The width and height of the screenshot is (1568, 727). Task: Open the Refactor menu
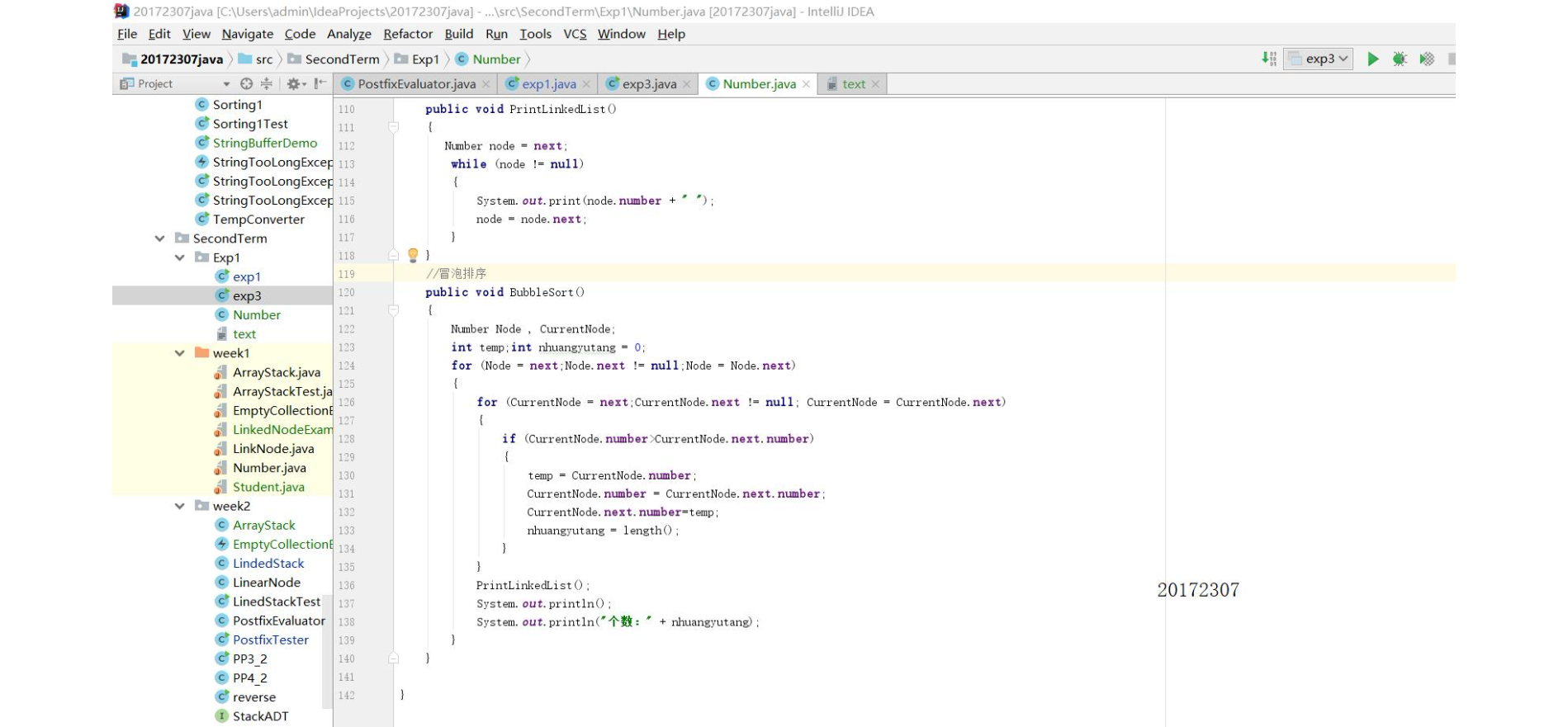[x=408, y=34]
